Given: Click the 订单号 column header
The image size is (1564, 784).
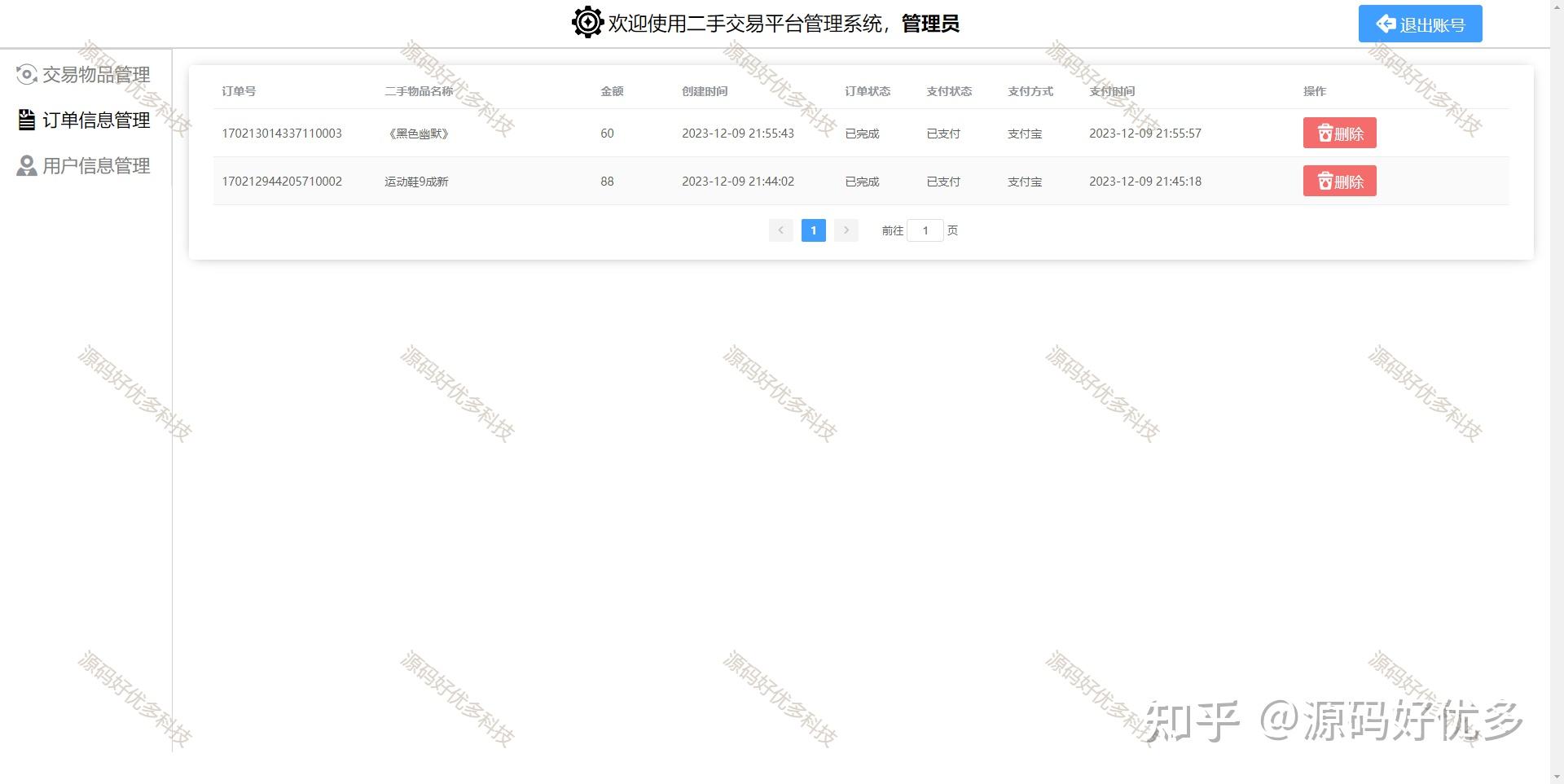Looking at the screenshot, I should pyautogui.click(x=239, y=91).
